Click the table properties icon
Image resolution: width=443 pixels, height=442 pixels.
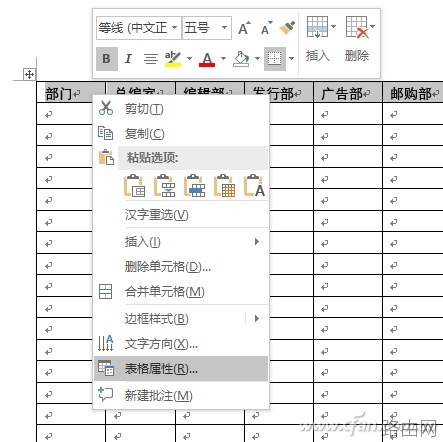[x=106, y=368]
